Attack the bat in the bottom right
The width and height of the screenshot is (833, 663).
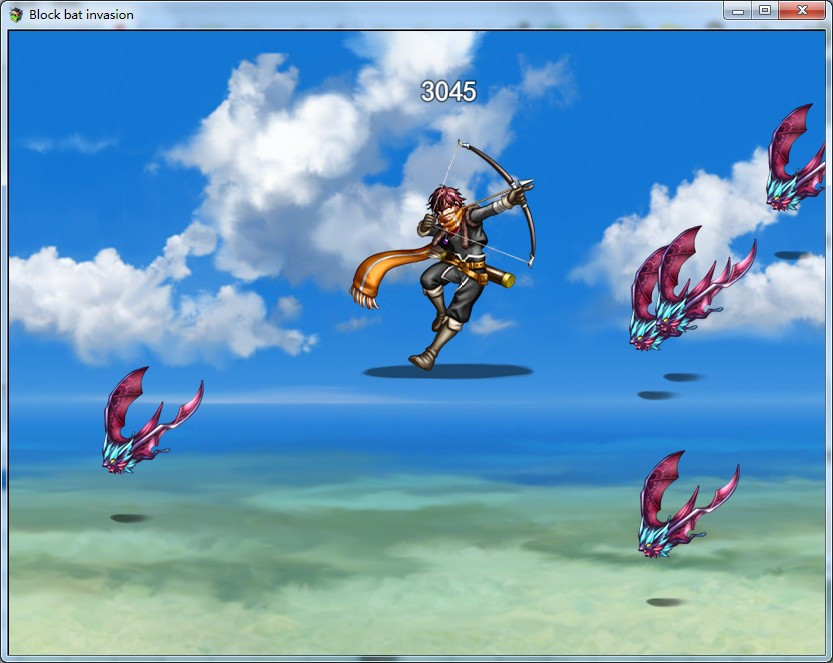688,504
